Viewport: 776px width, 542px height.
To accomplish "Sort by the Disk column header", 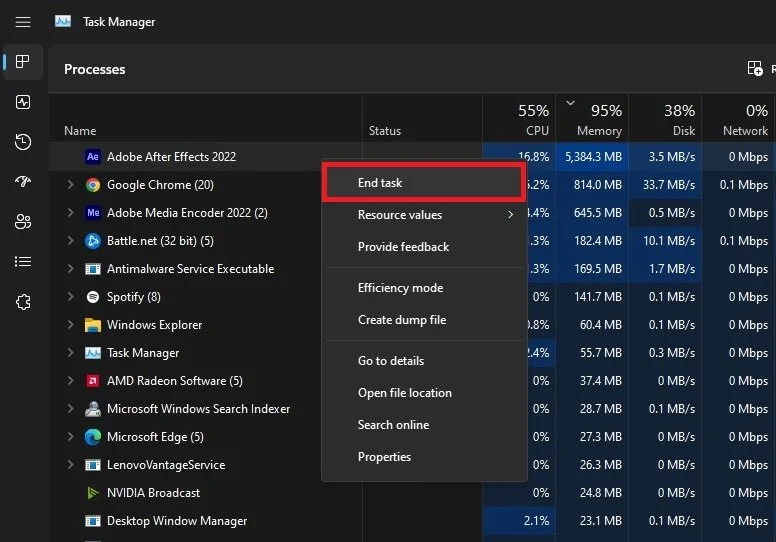I will pos(665,119).
